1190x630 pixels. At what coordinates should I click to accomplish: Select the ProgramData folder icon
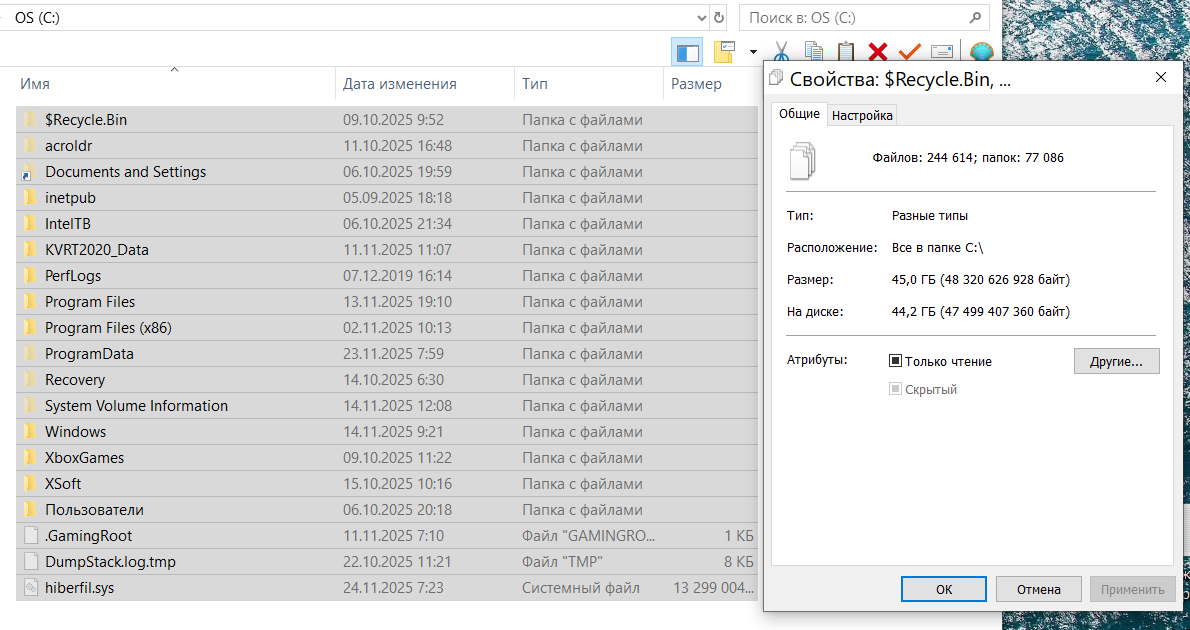30,354
